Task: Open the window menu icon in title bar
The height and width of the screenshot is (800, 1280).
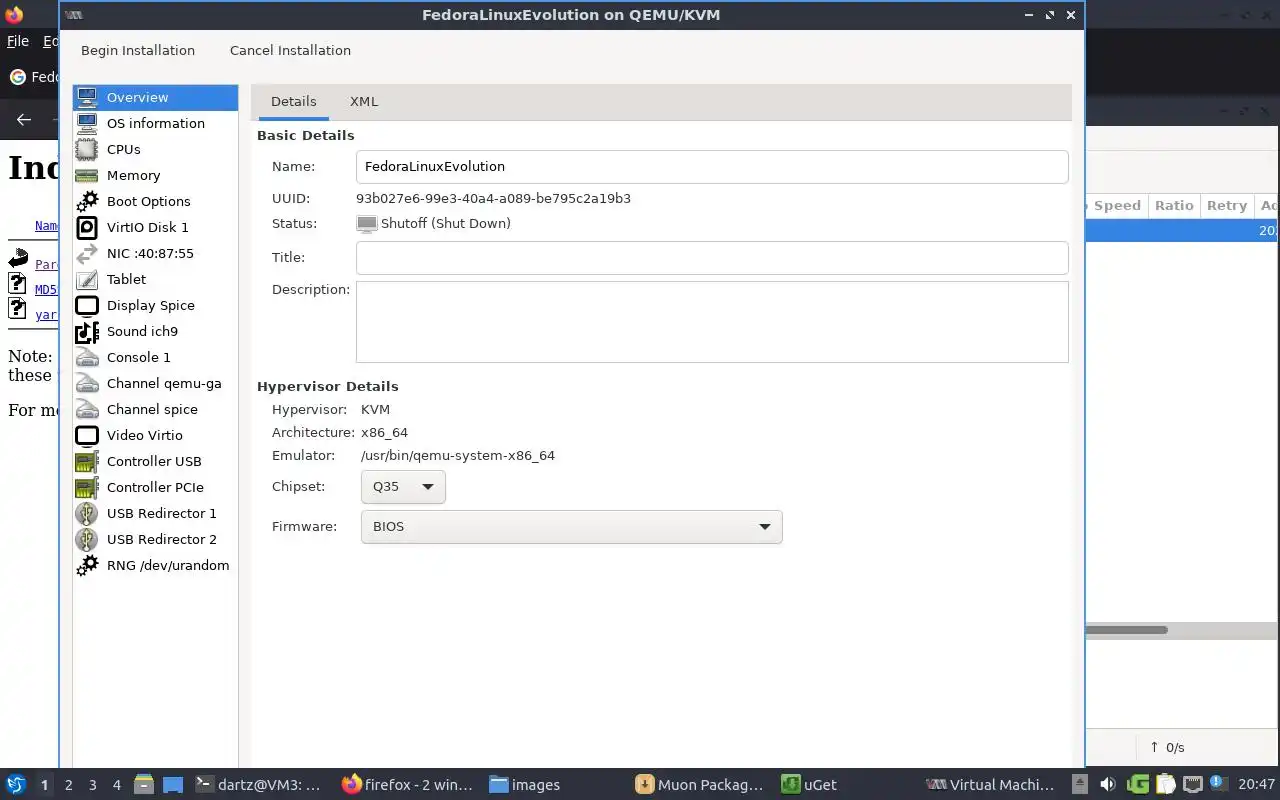Action: (74, 15)
